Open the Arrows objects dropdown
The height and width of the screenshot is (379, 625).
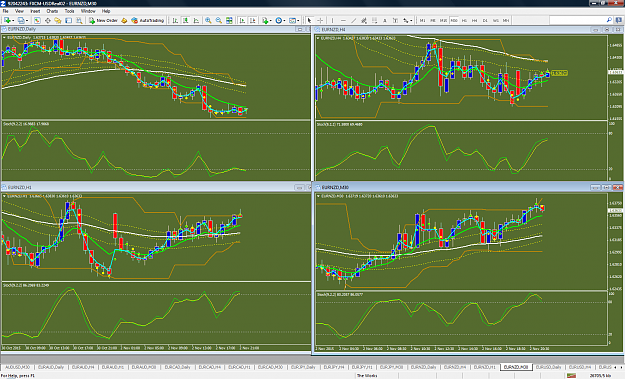click(407, 20)
